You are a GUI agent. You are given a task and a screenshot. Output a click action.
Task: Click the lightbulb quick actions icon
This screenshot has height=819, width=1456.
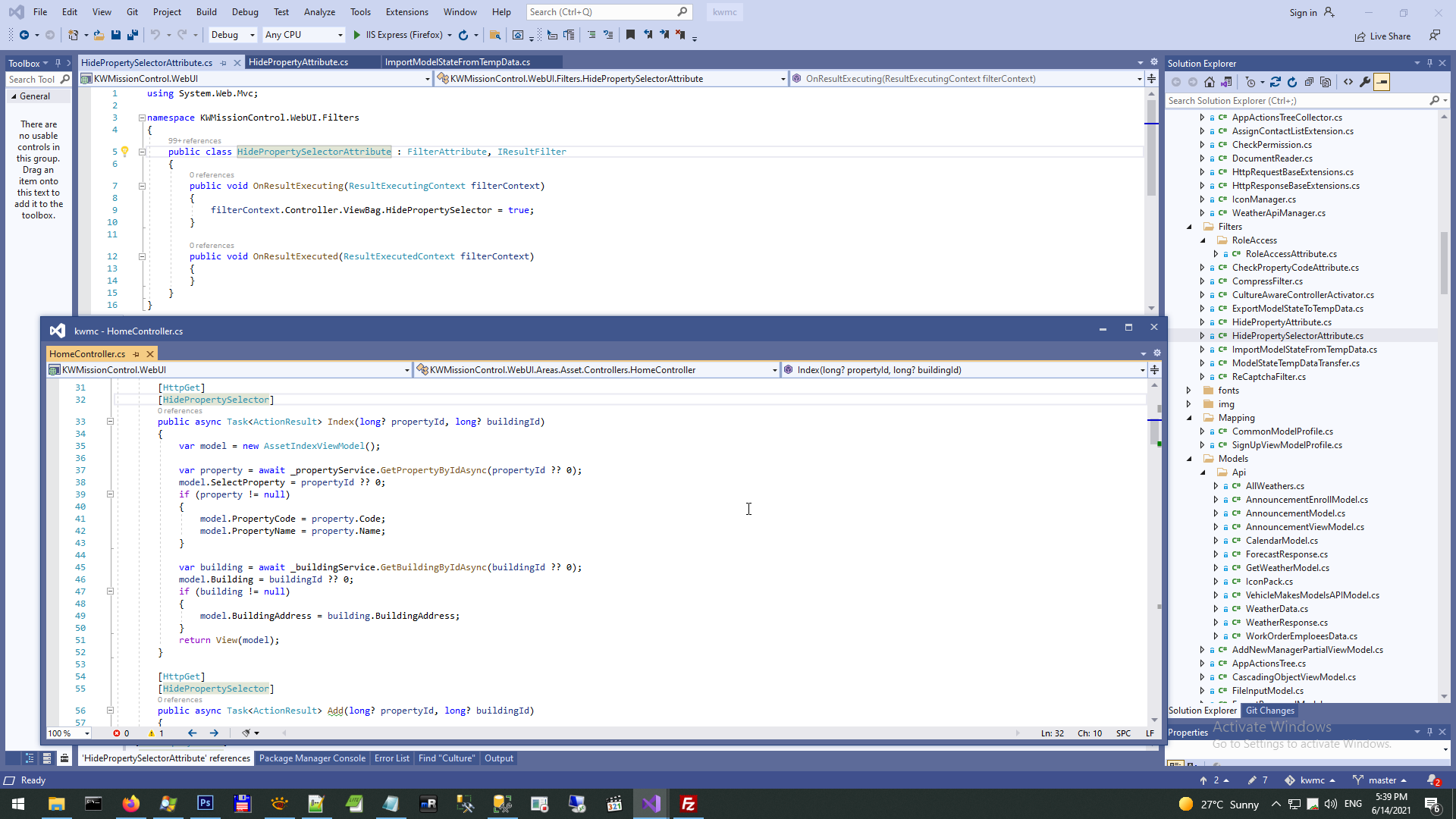125,152
